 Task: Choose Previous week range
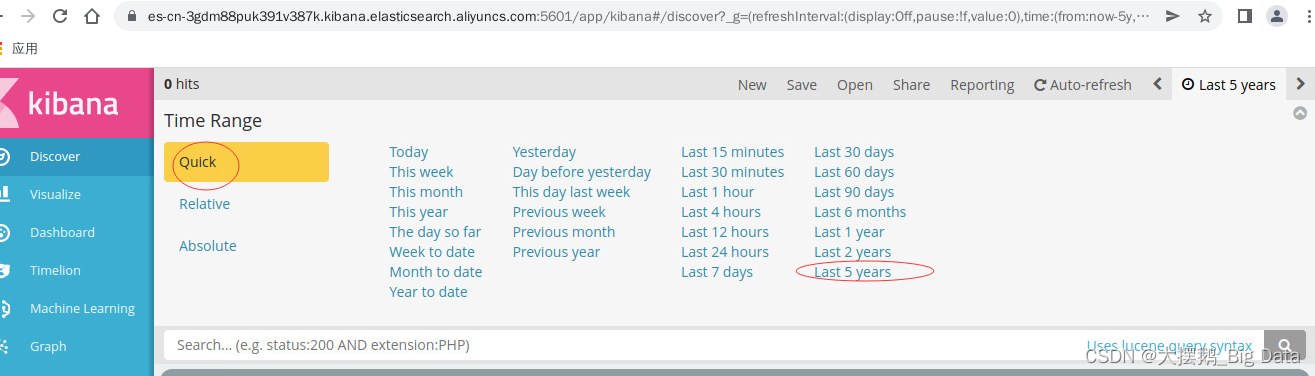tap(559, 212)
